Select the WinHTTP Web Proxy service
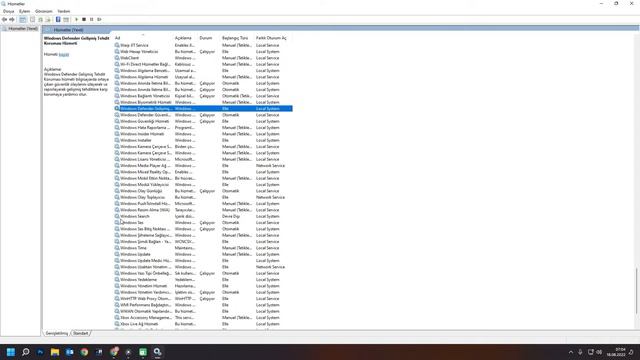 203,299
